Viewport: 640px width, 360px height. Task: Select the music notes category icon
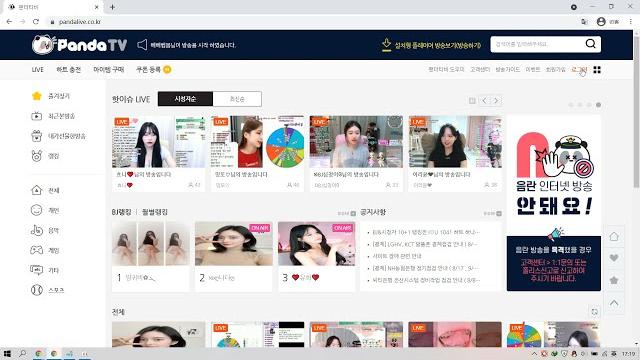37,230
